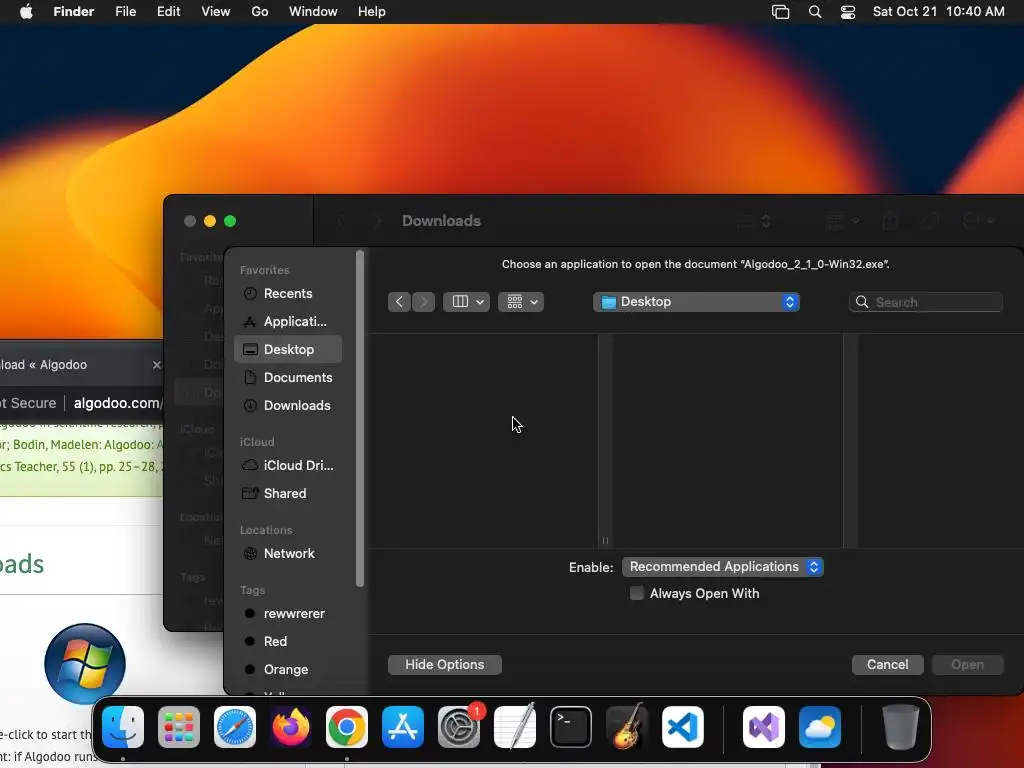The height and width of the screenshot is (768, 1024).
Task: Open the Edit menu
Action: tap(168, 12)
